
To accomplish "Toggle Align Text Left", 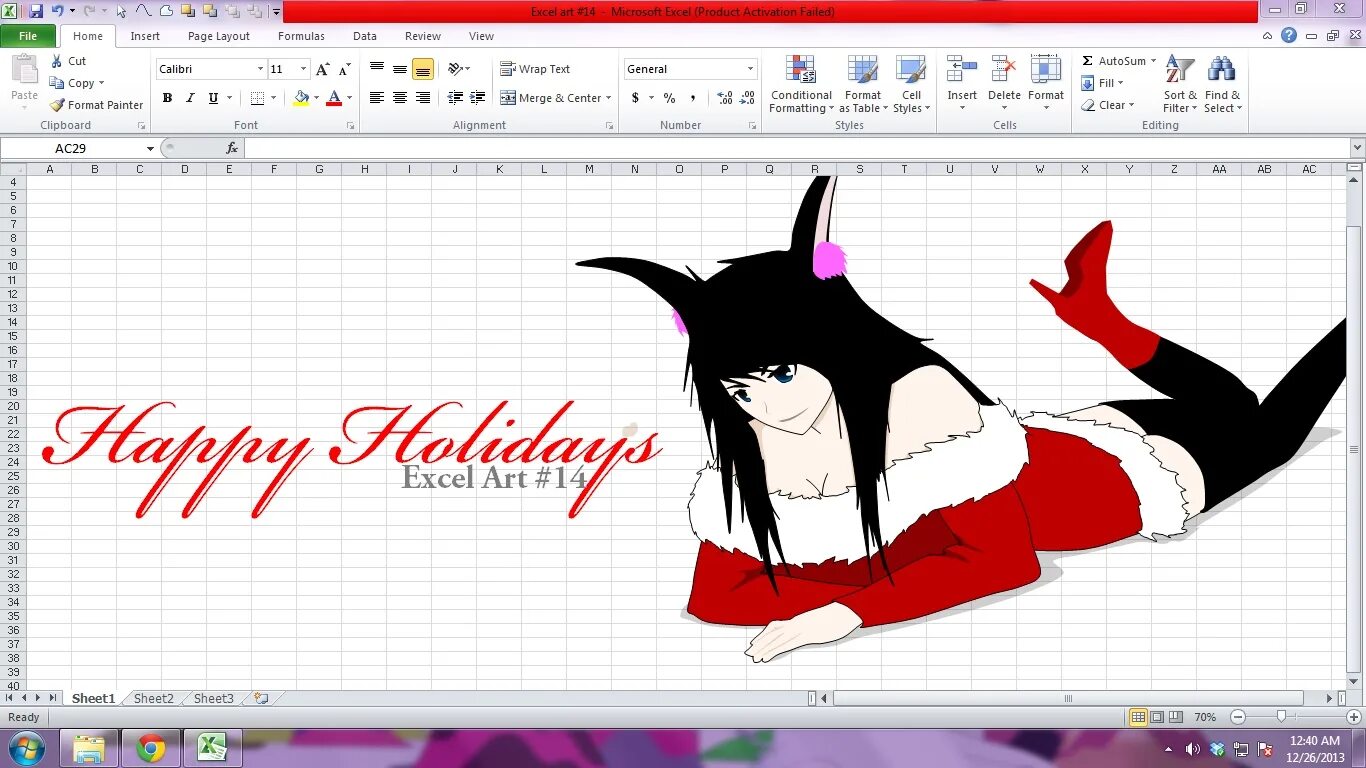I will pyautogui.click(x=377, y=98).
